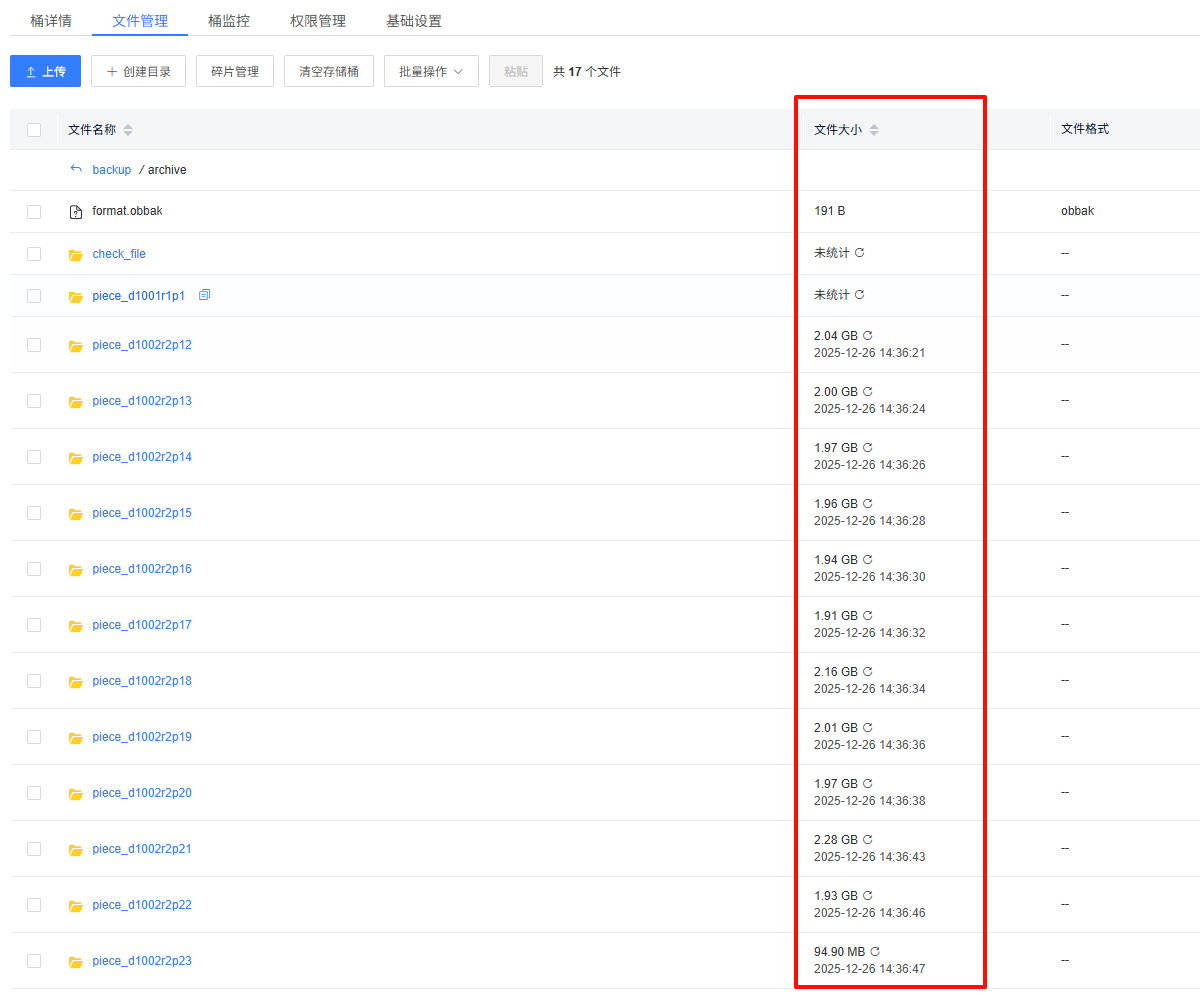The image size is (1200, 997).
Task: Tick the select-all checkbox in table header
Action: pyautogui.click(x=34, y=130)
